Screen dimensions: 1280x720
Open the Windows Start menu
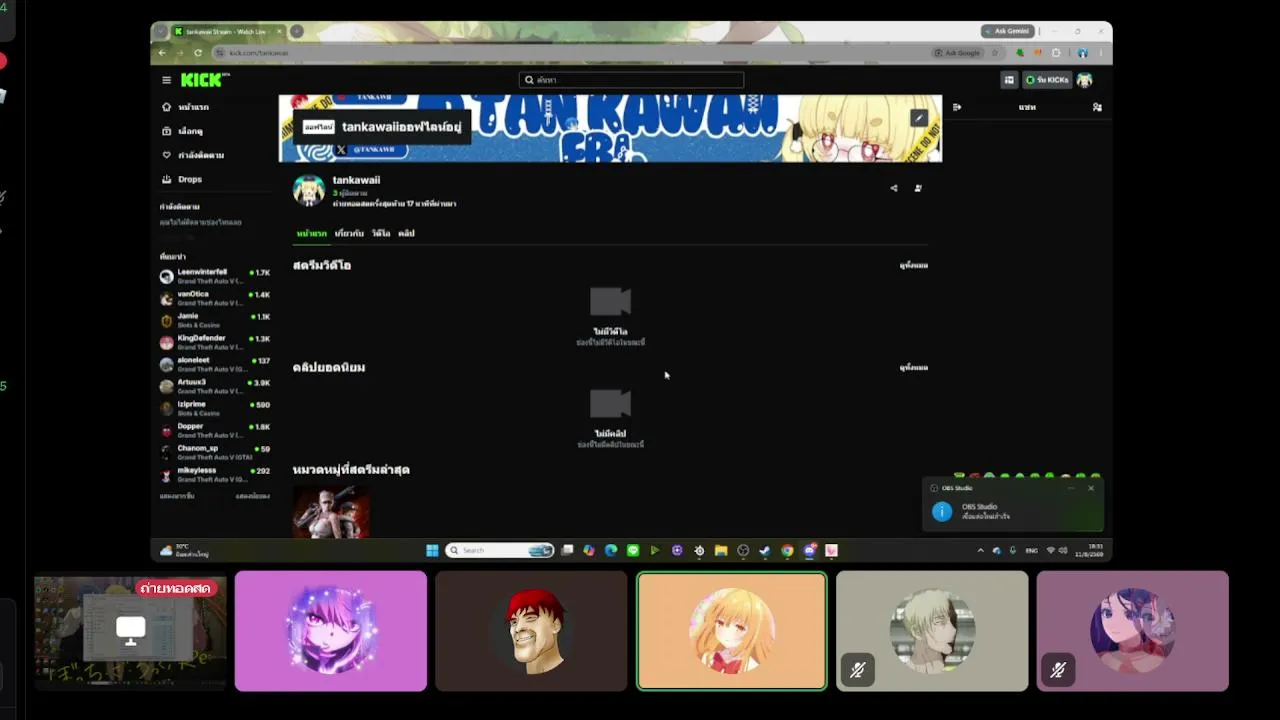432,550
